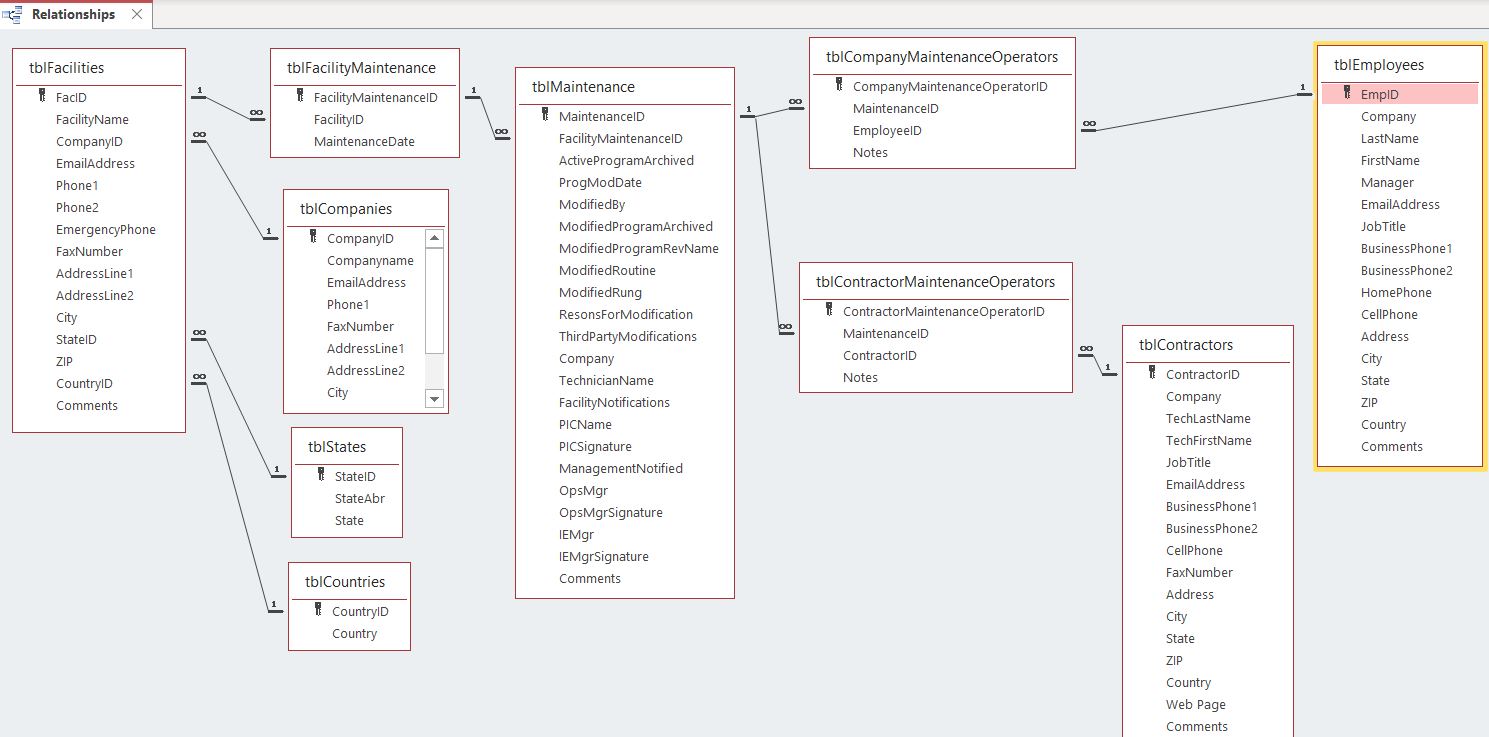Select the ThirdPartyModifications field
This screenshot has height=737, width=1489.
(628, 336)
